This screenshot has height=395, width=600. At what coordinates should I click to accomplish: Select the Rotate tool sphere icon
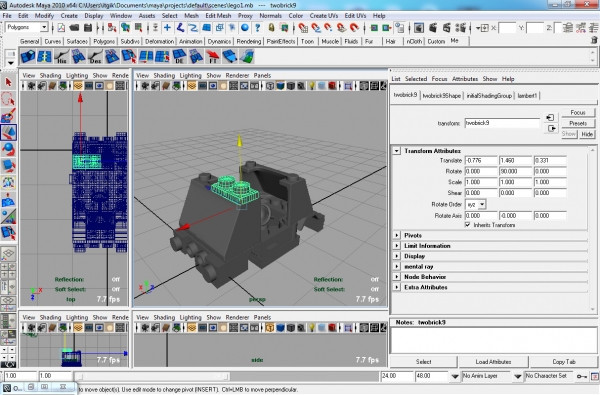(x=8, y=149)
